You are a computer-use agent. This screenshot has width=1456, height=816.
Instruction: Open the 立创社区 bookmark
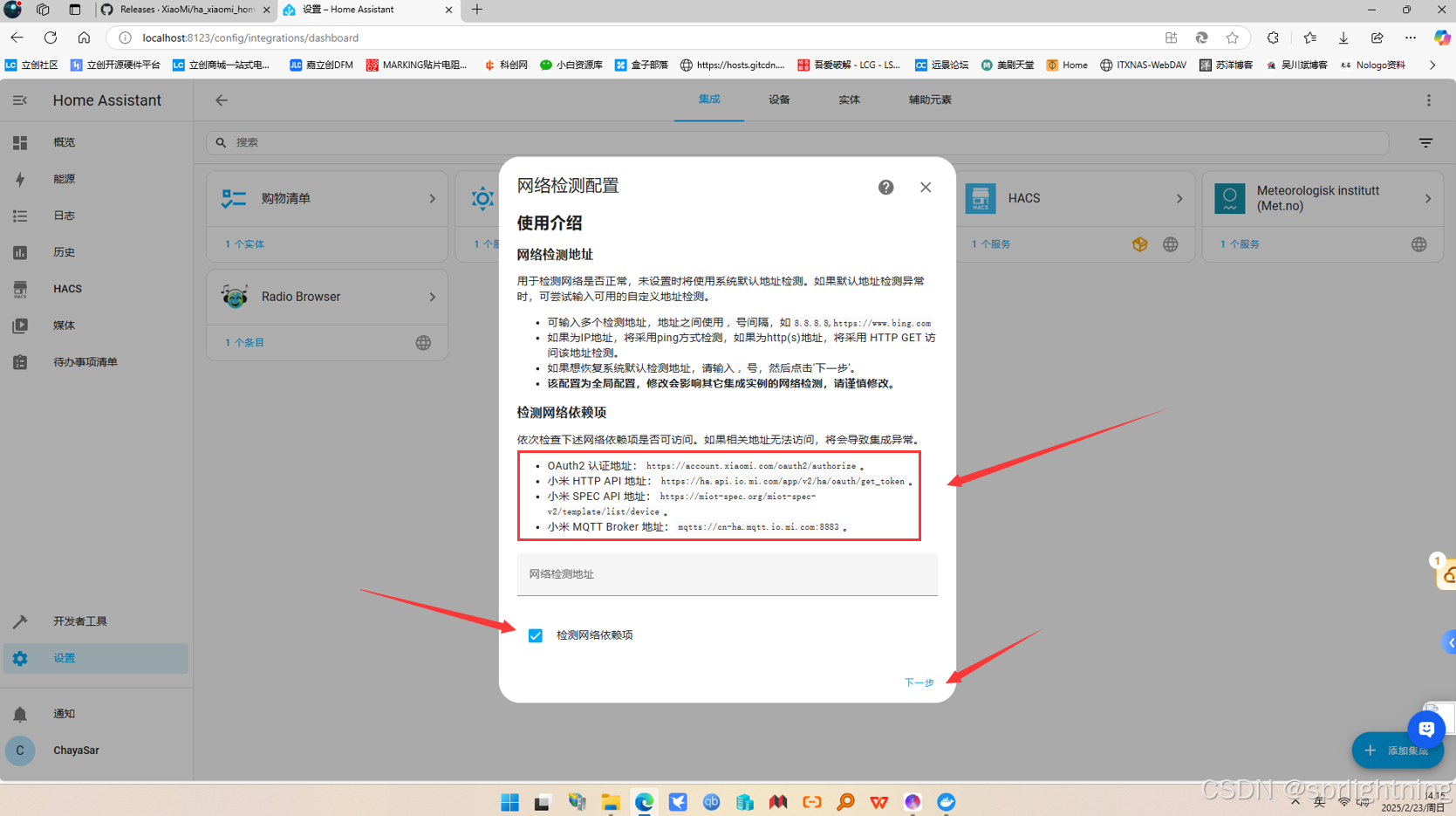31,65
